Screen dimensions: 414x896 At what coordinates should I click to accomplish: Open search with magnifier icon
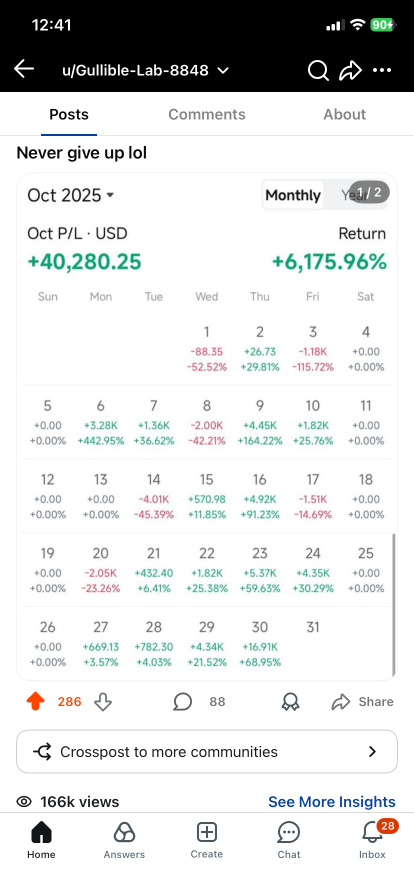[318, 71]
